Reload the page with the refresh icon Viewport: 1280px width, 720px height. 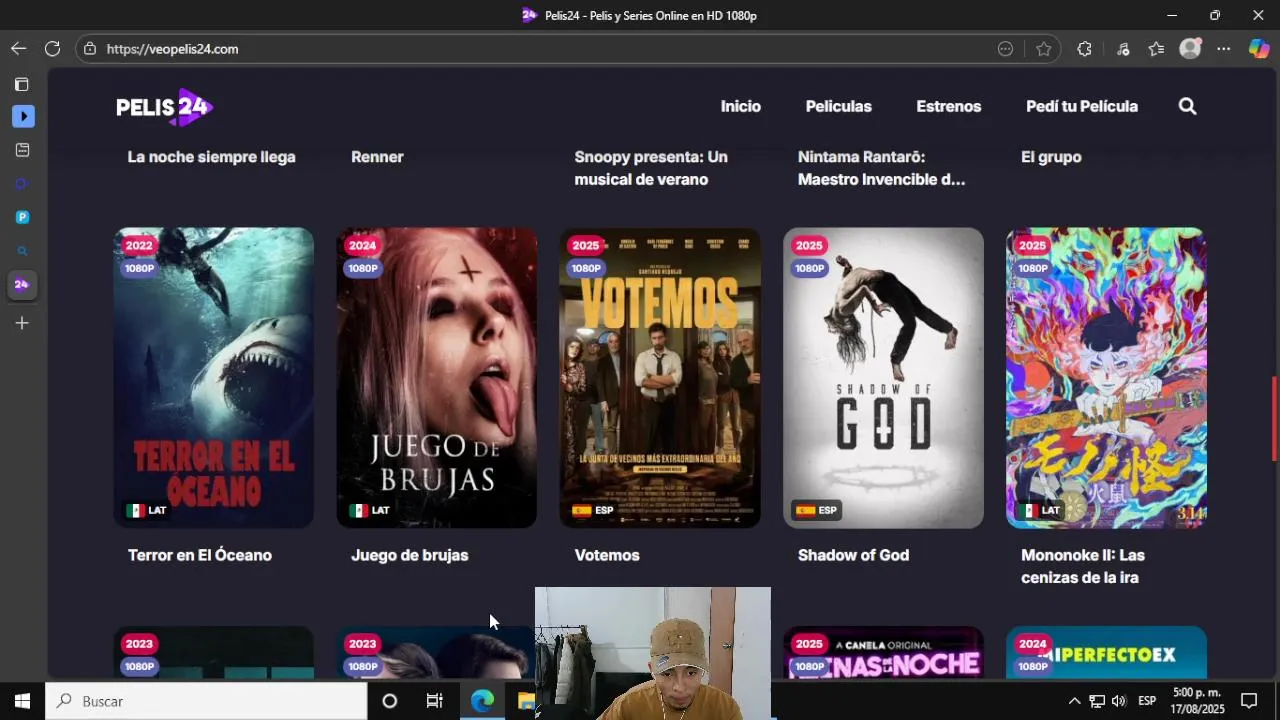click(52, 48)
